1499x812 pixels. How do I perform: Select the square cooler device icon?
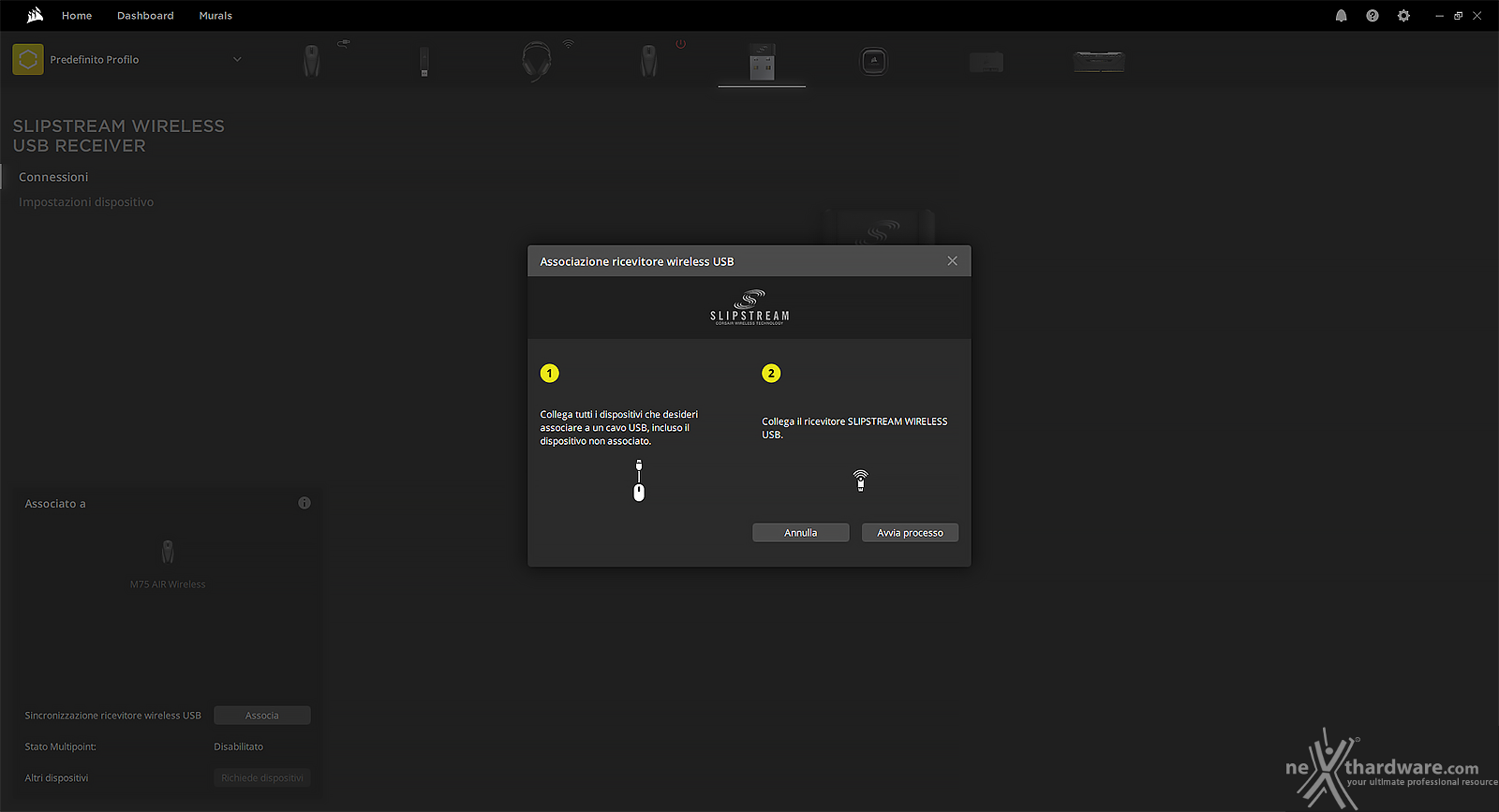(x=874, y=62)
